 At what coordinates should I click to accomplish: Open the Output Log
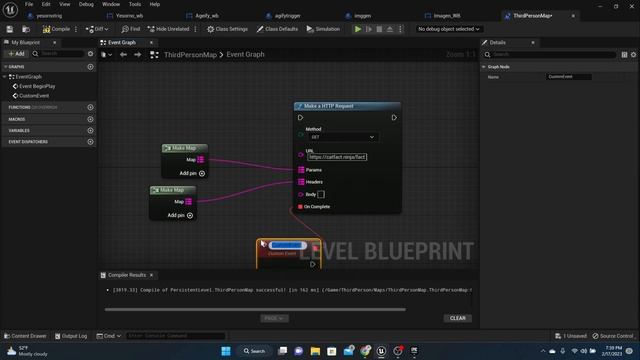[x=71, y=336]
